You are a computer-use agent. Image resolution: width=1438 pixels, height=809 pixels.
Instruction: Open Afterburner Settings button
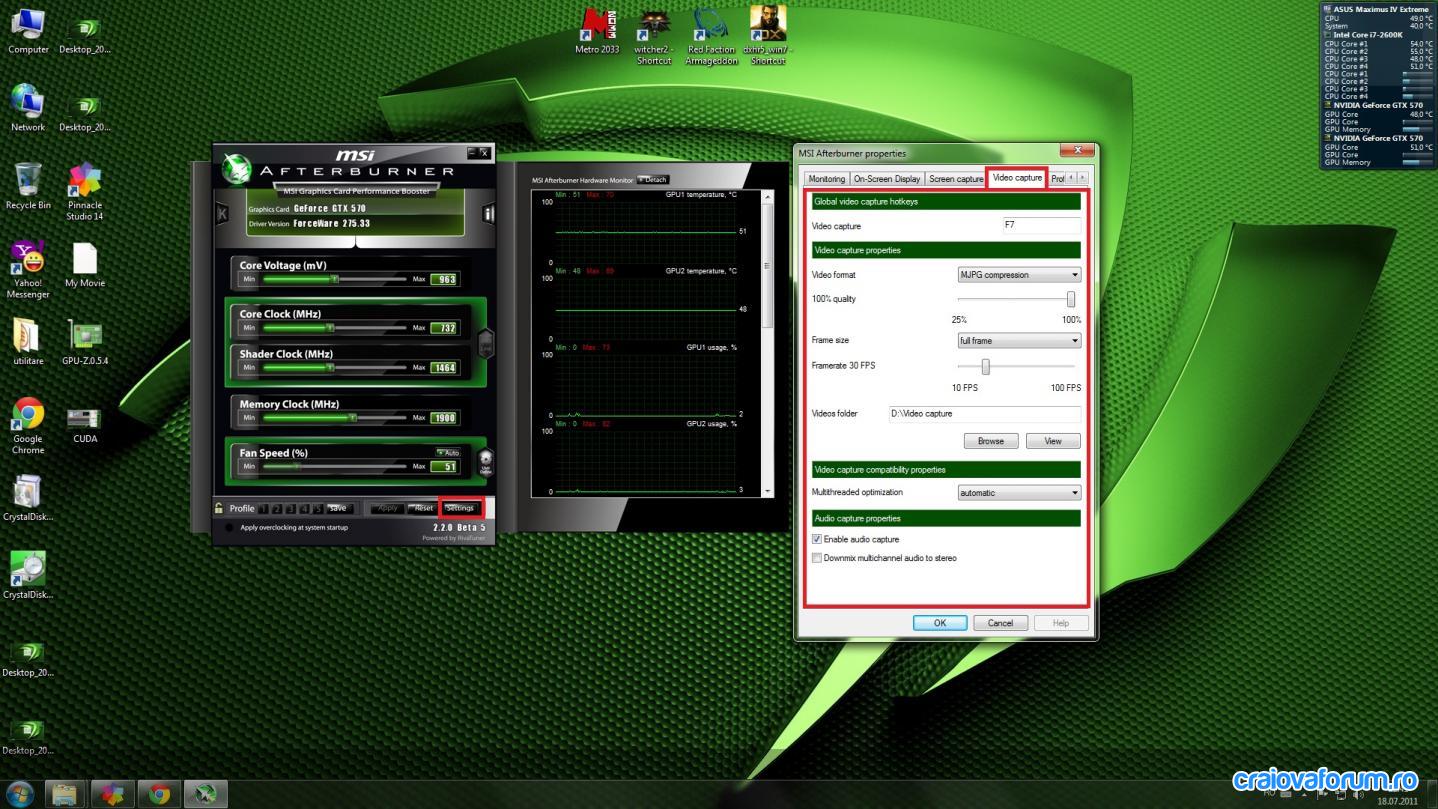click(460, 508)
